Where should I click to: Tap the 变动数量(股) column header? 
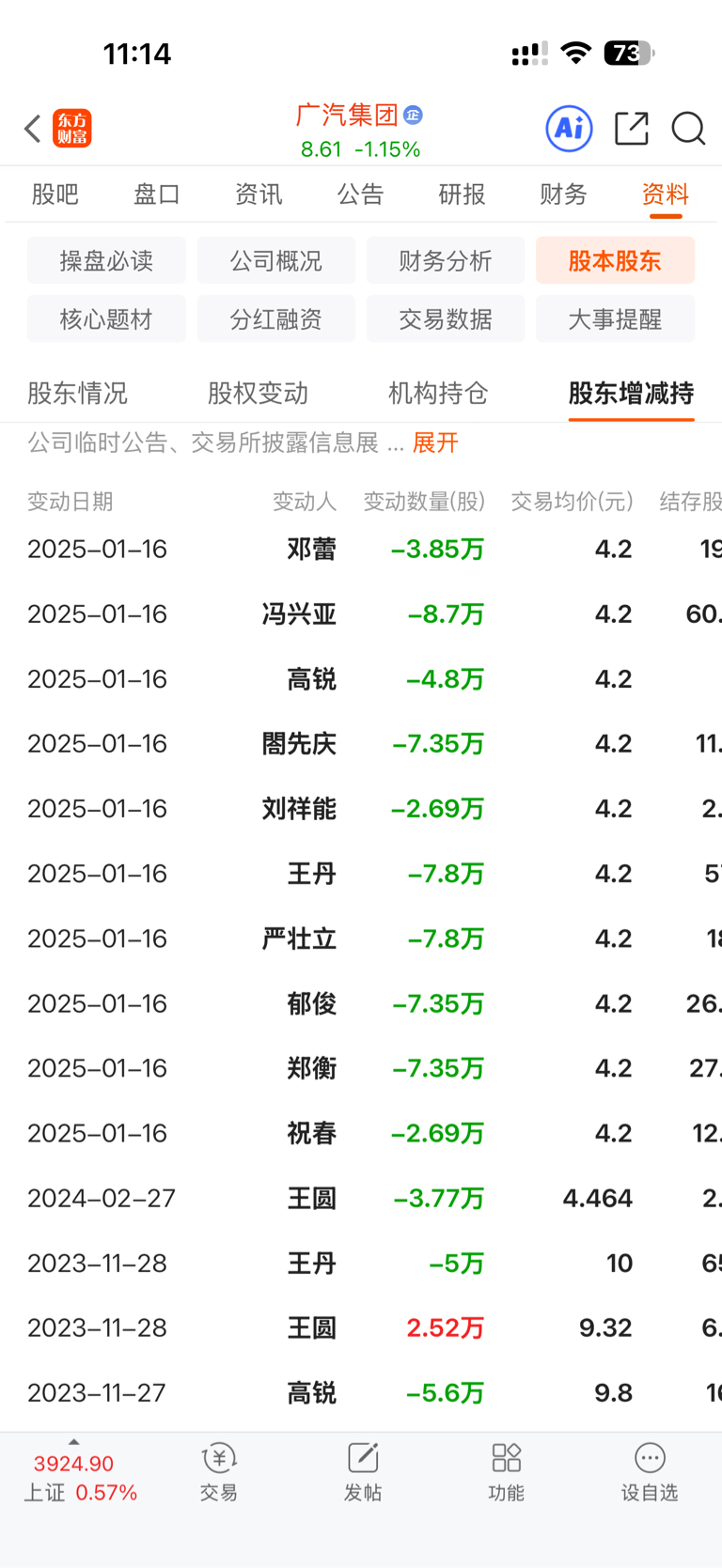tap(424, 502)
